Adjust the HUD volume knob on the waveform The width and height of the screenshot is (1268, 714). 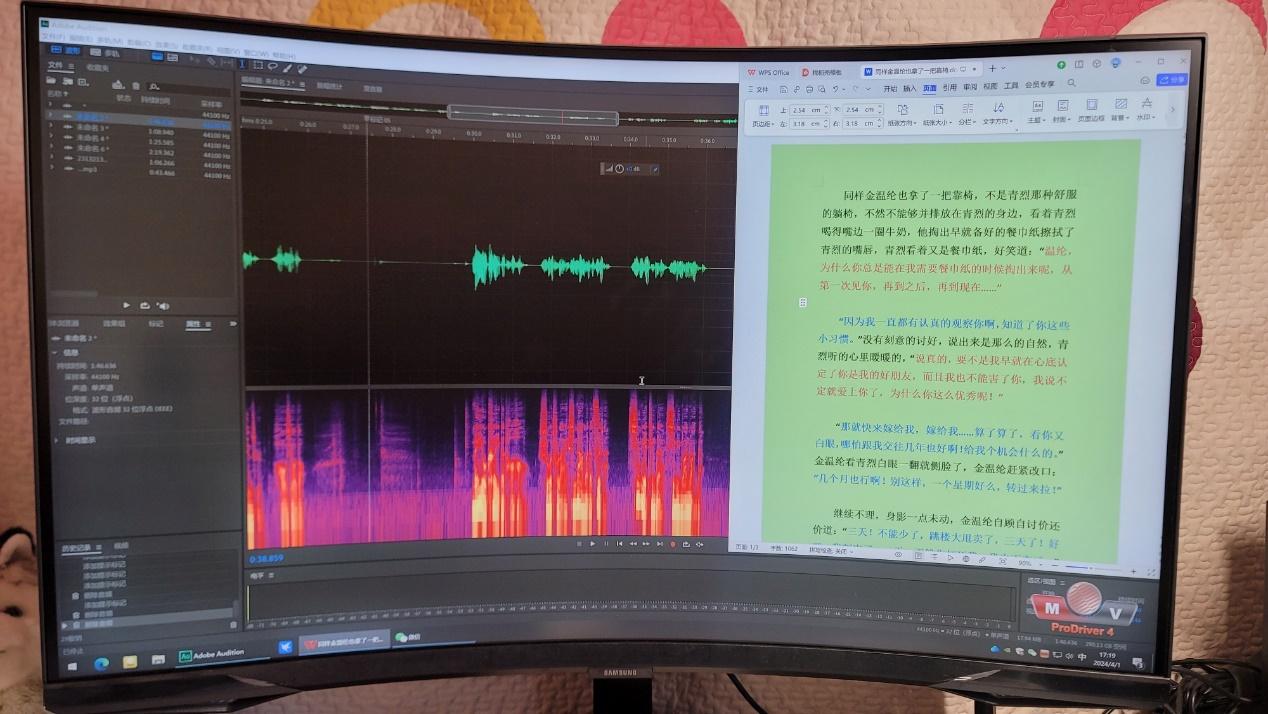[x=619, y=169]
